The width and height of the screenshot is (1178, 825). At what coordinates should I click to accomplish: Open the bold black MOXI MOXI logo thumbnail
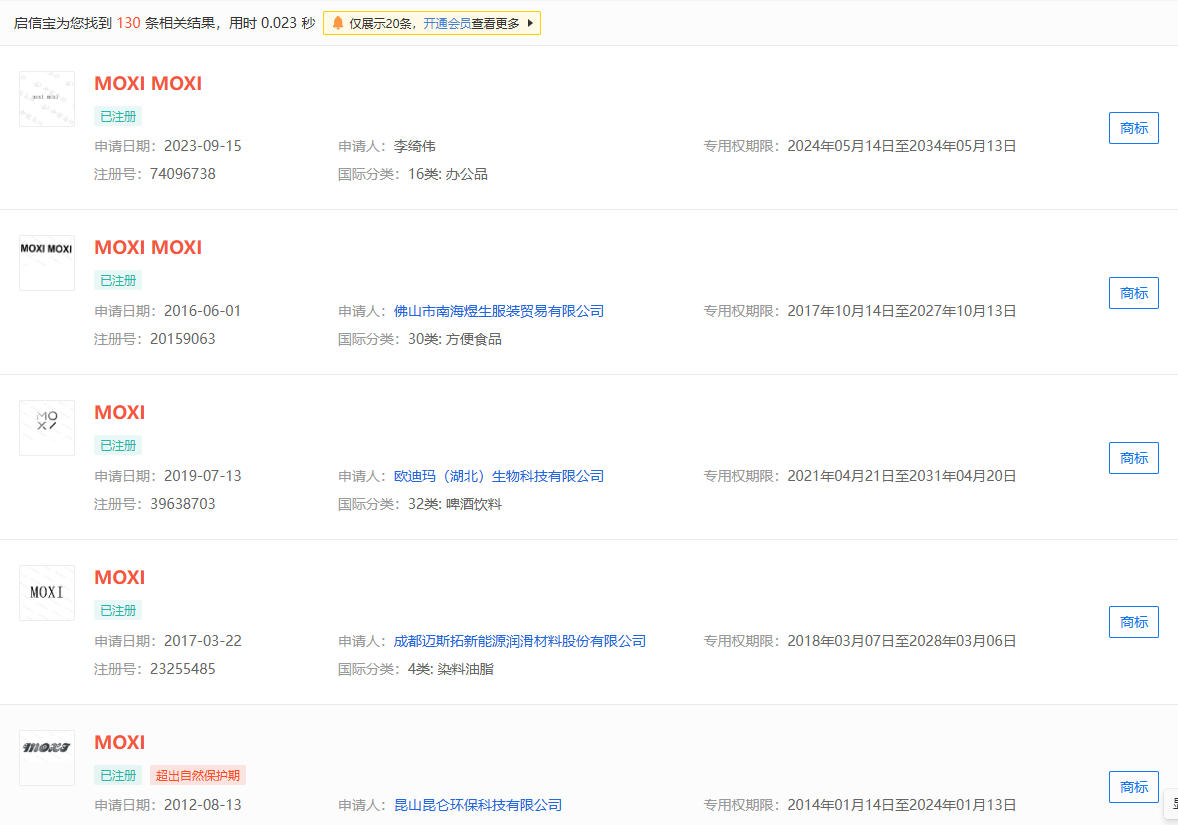click(x=47, y=263)
